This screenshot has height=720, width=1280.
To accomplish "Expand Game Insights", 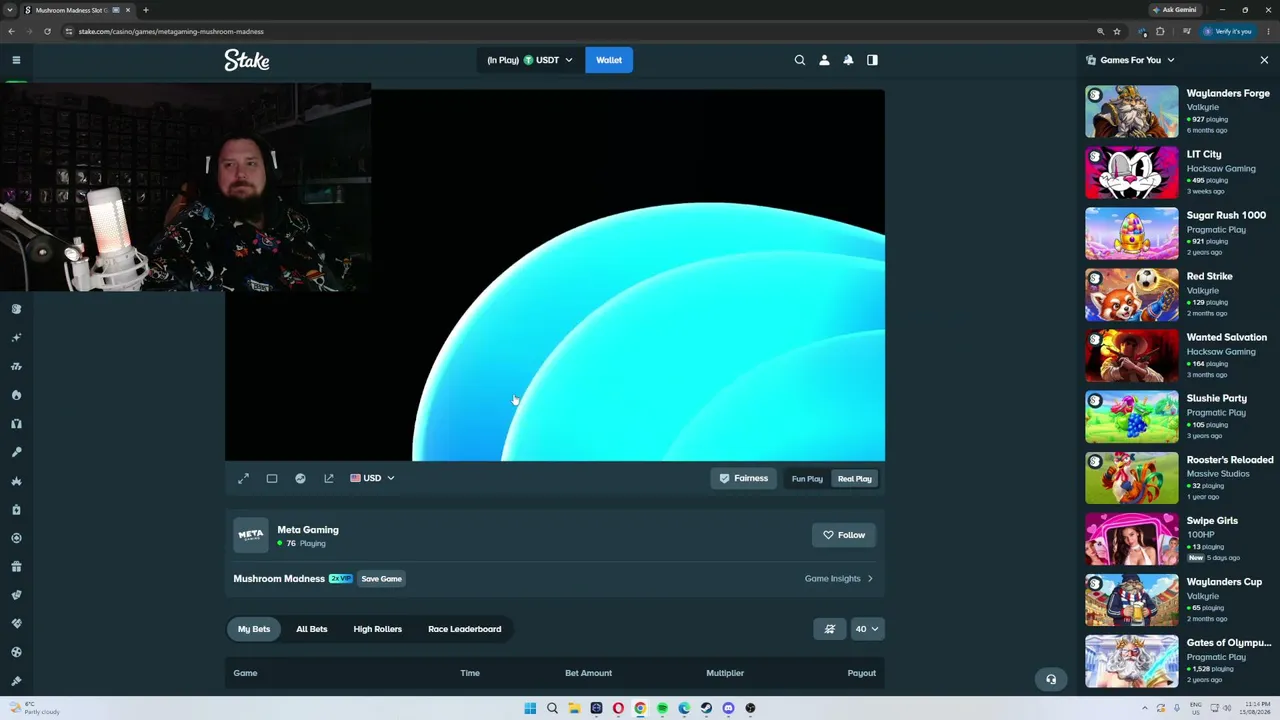I will [839, 579].
